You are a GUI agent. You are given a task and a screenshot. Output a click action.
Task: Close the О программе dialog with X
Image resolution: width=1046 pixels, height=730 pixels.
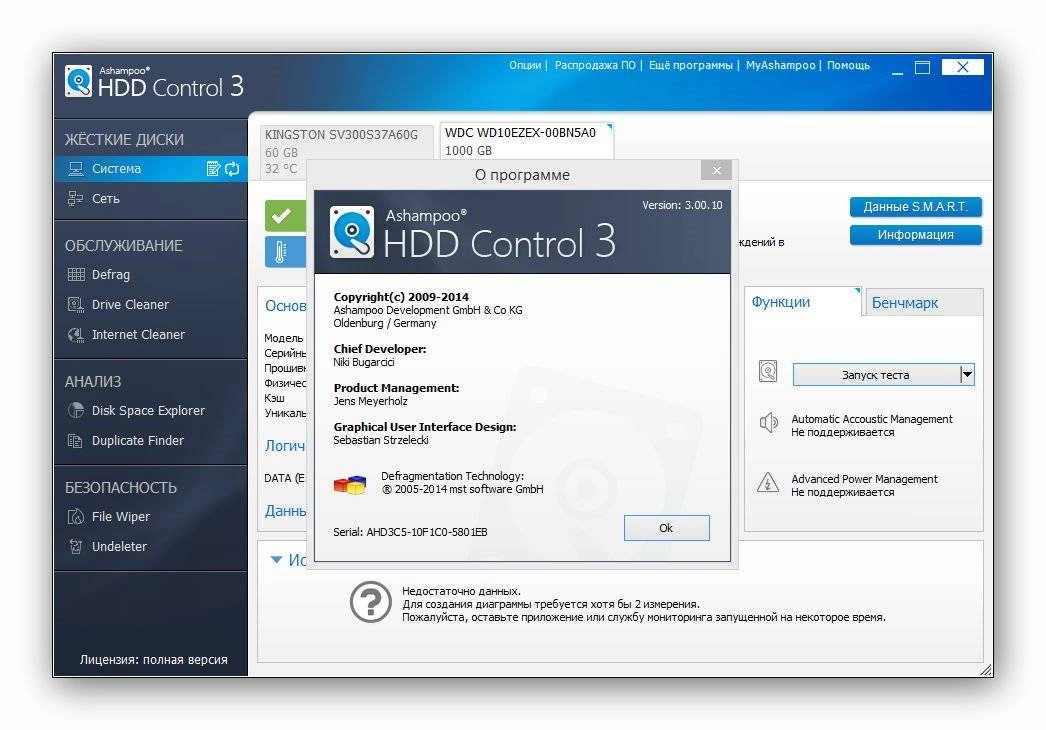716,171
